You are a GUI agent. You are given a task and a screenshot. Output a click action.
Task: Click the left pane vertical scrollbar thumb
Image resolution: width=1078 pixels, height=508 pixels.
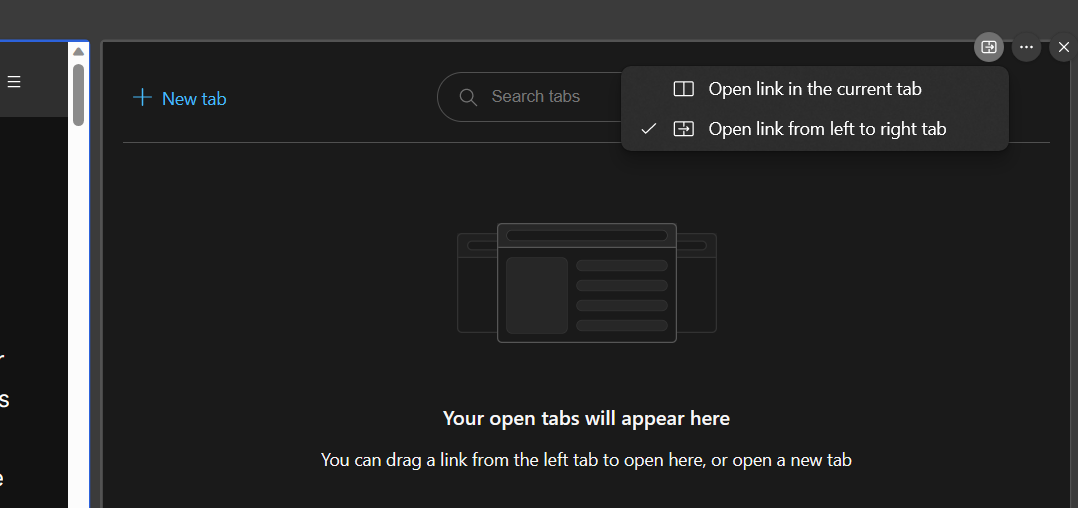78,95
